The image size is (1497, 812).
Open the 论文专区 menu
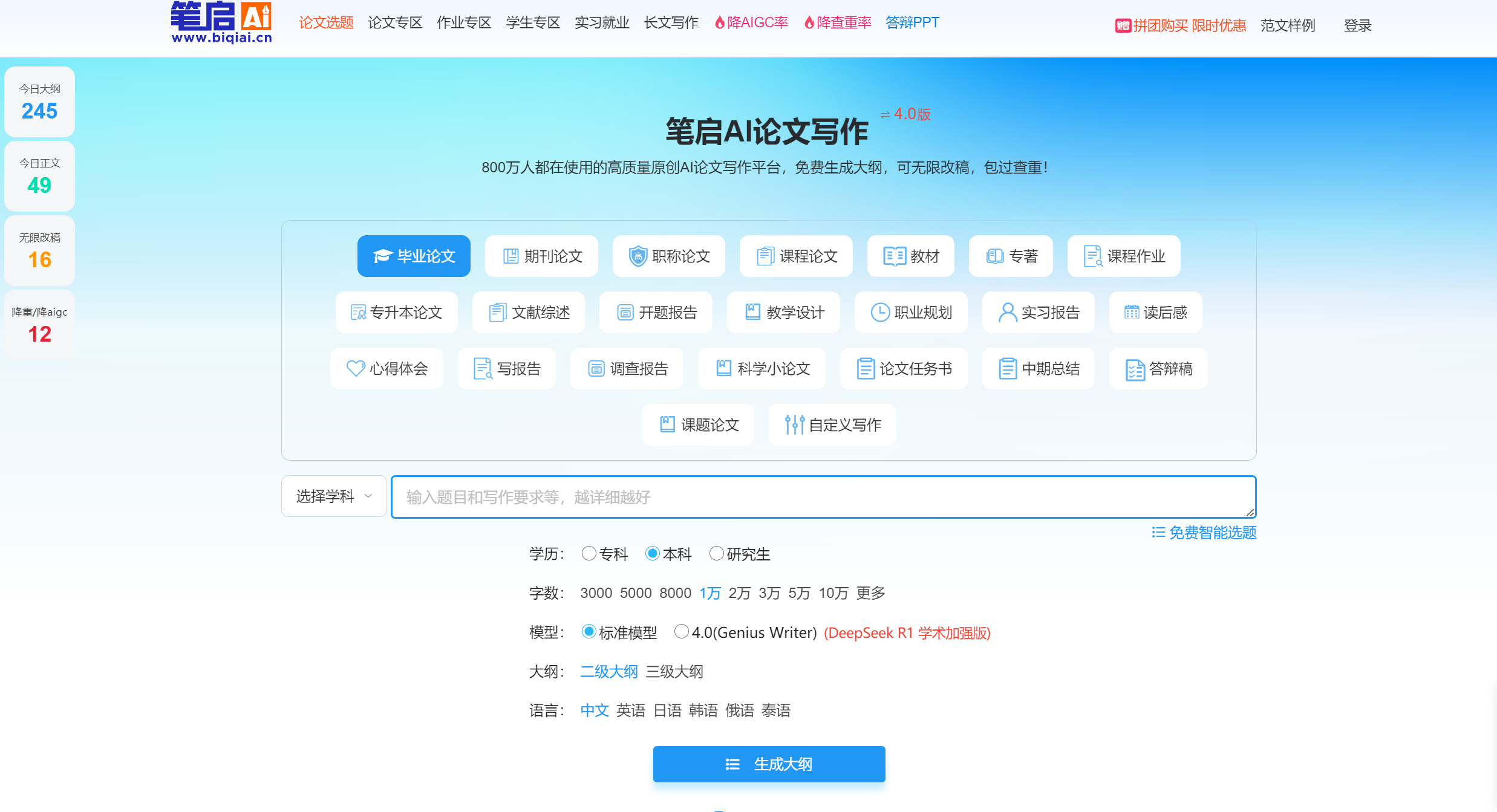click(394, 22)
